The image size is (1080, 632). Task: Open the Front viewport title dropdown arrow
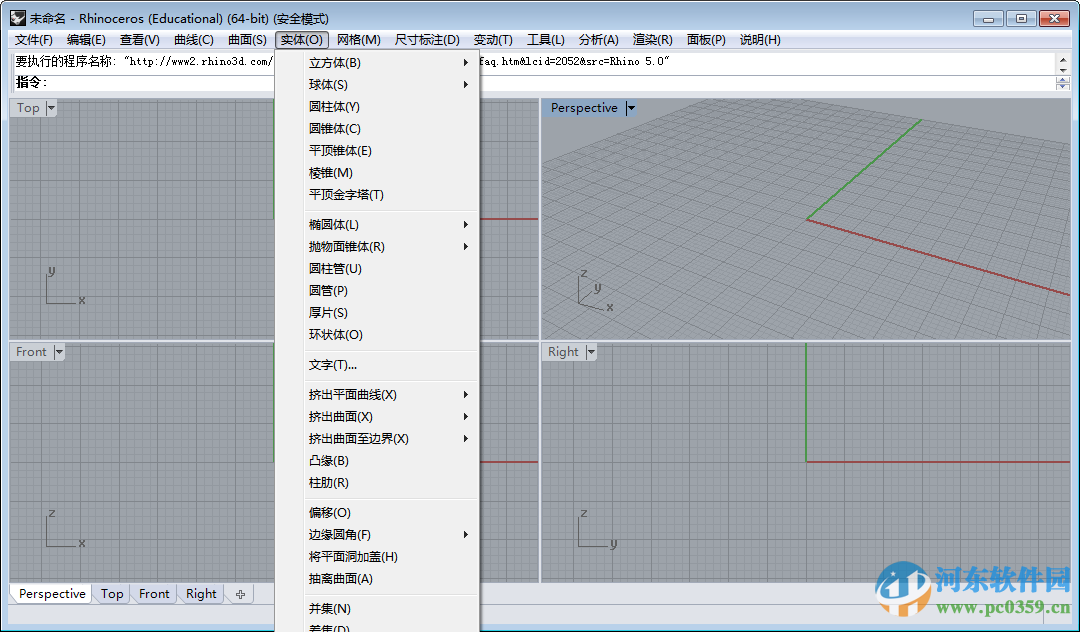(x=58, y=352)
